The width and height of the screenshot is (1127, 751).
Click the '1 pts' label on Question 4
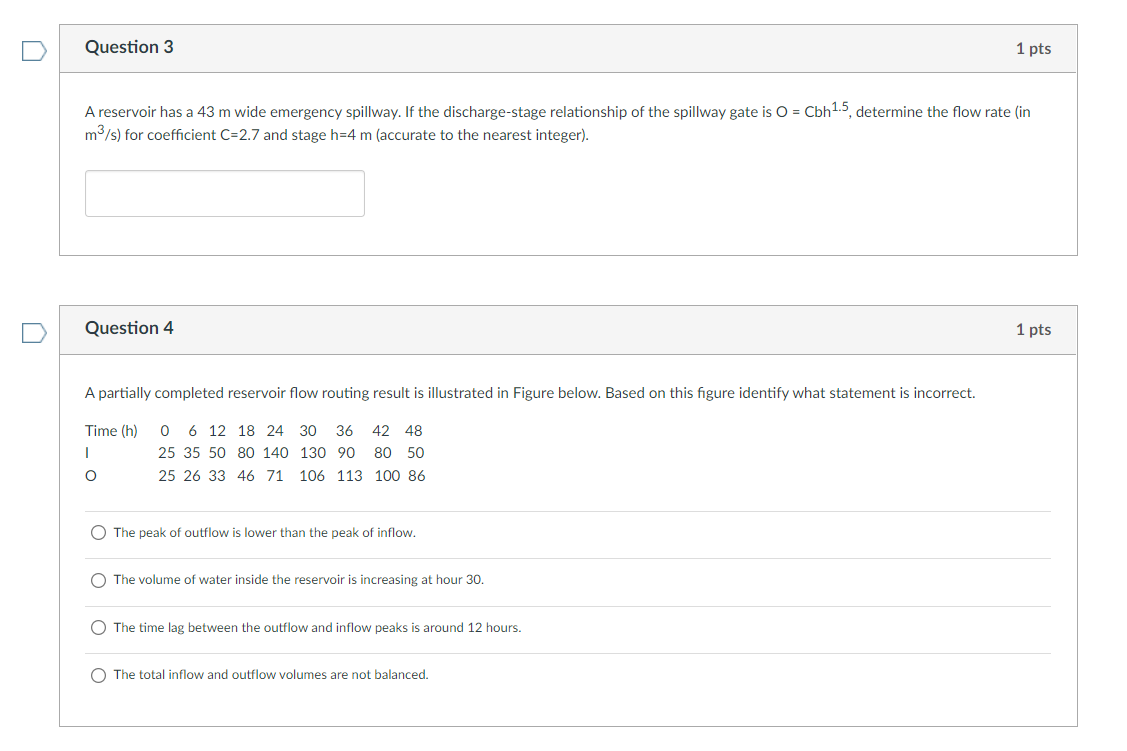[x=1034, y=328]
